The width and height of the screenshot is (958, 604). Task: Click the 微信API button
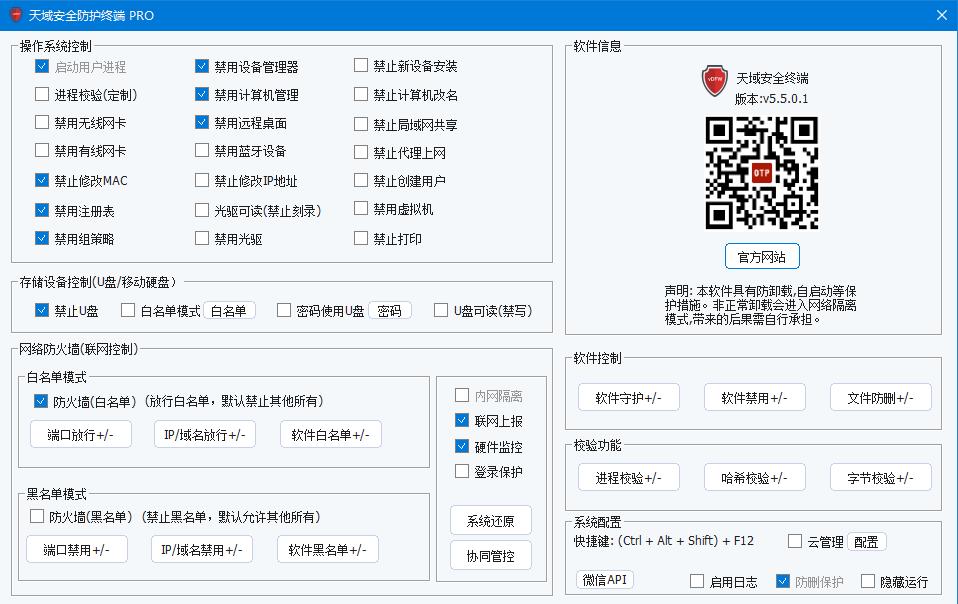(605, 579)
